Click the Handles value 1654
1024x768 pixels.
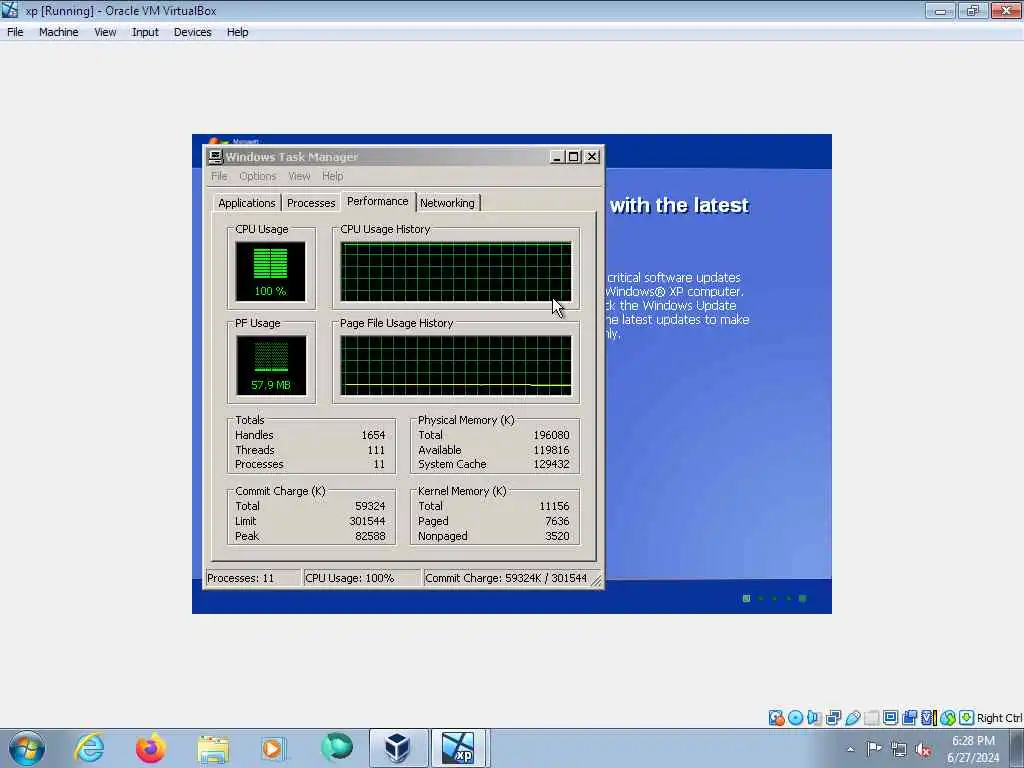click(373, 435)
